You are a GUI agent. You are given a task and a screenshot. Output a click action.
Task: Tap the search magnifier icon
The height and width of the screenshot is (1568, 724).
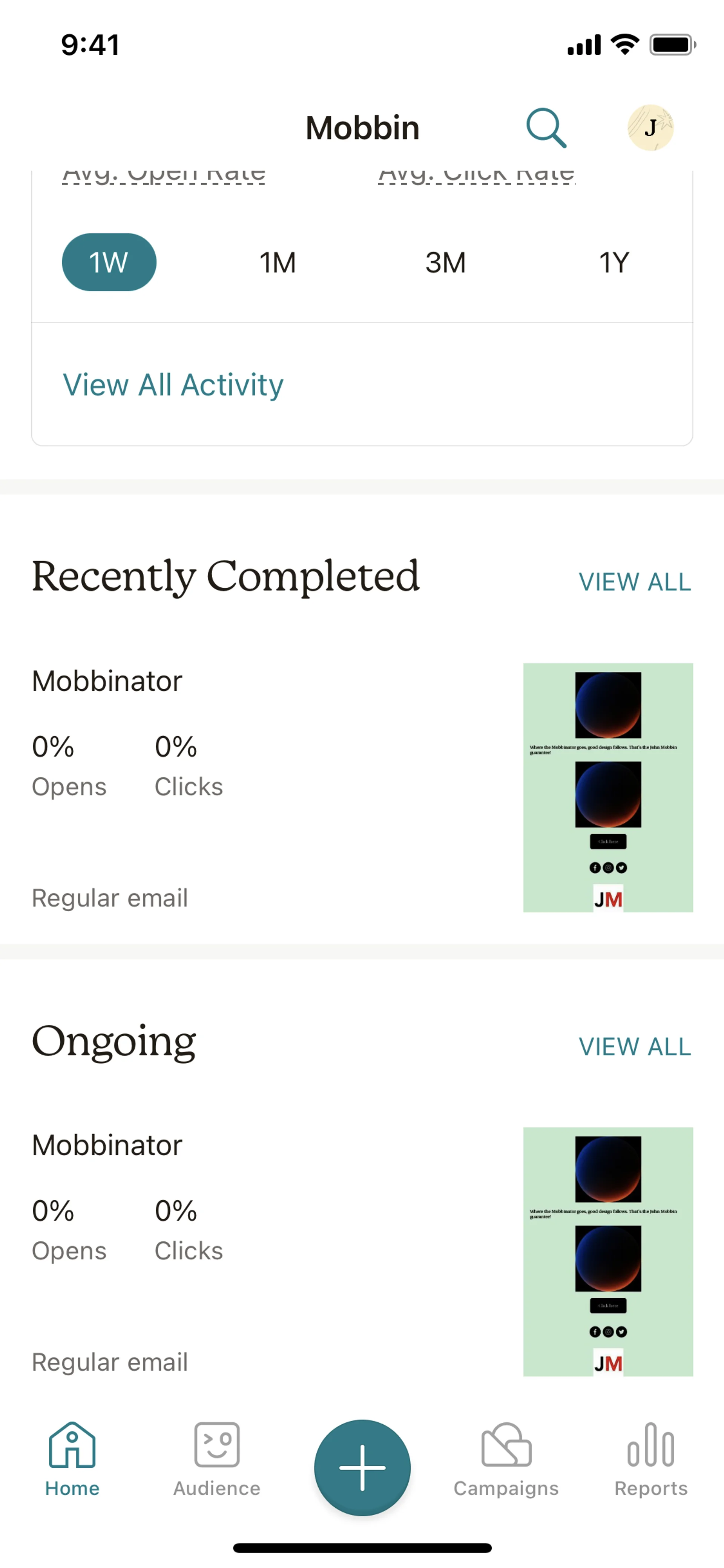(x=546, y=128)
